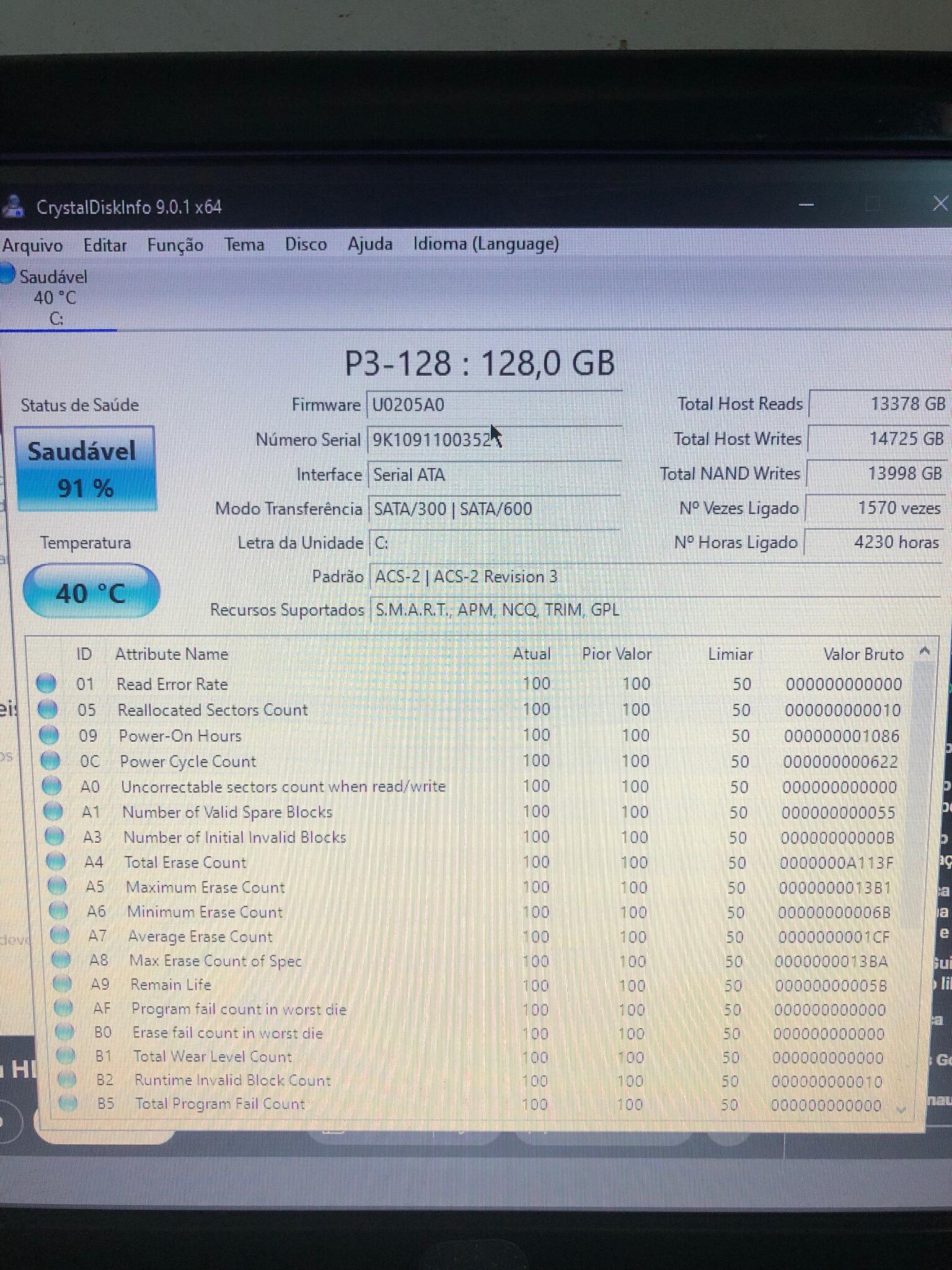Click the Nº Vezes Ligado value 1570 vezes
Viewport: 952px width, 1270px height.
coord(875,508)
